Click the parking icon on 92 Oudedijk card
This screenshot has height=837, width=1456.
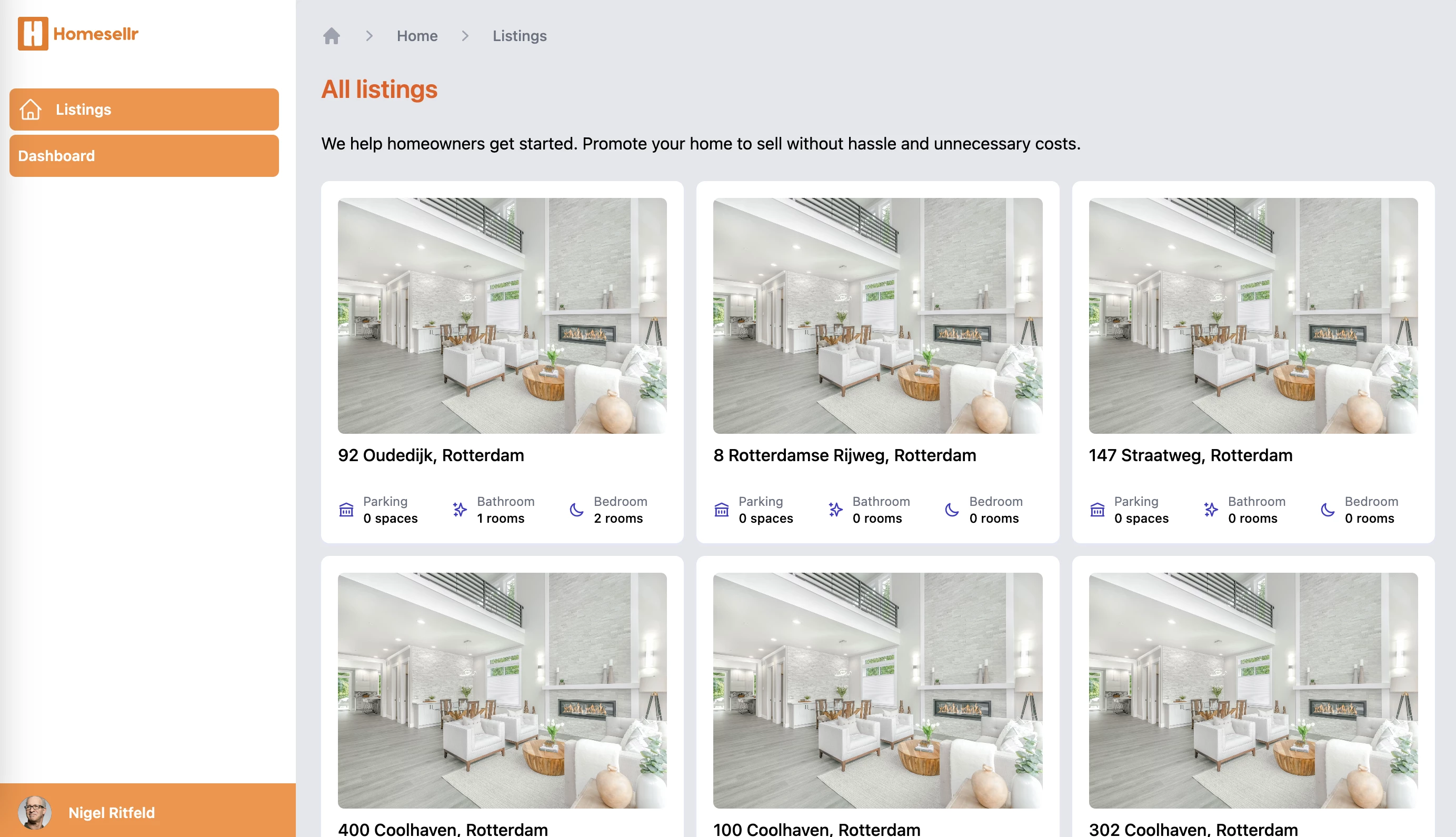pyautogui.click(x=346, y=510)
